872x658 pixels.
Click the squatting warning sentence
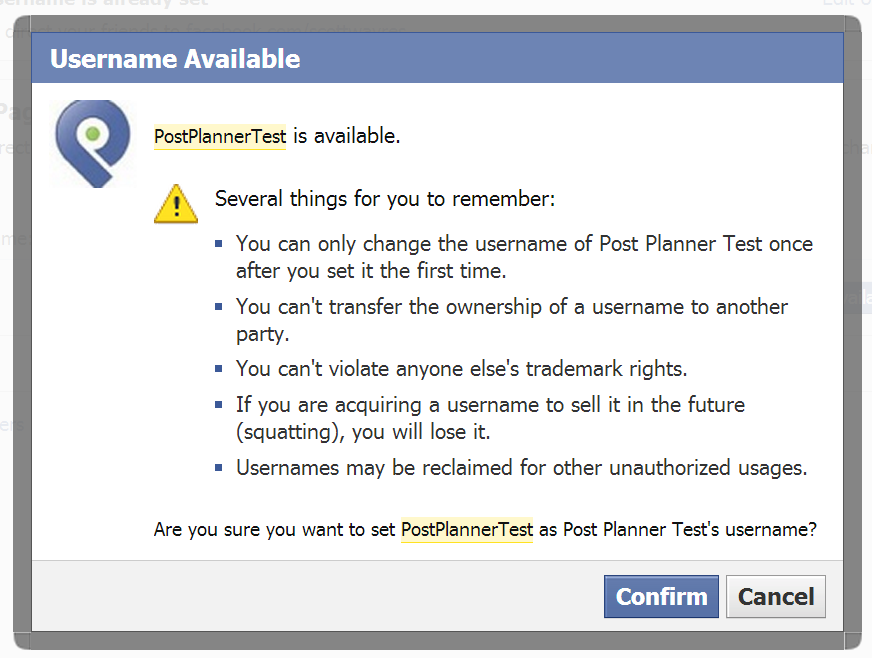(490, 418)
